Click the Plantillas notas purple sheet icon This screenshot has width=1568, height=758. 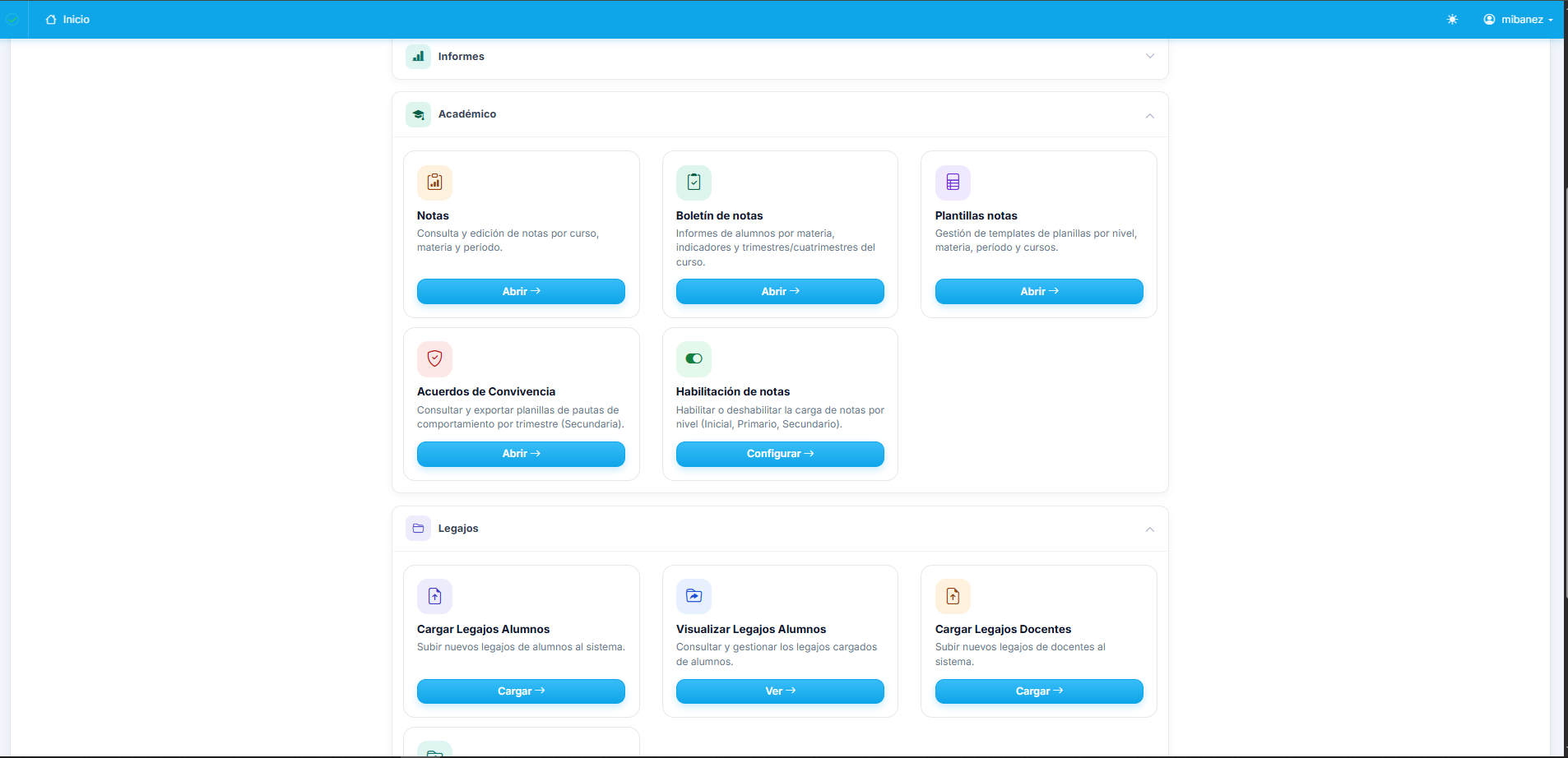click(x=953, y=183)
